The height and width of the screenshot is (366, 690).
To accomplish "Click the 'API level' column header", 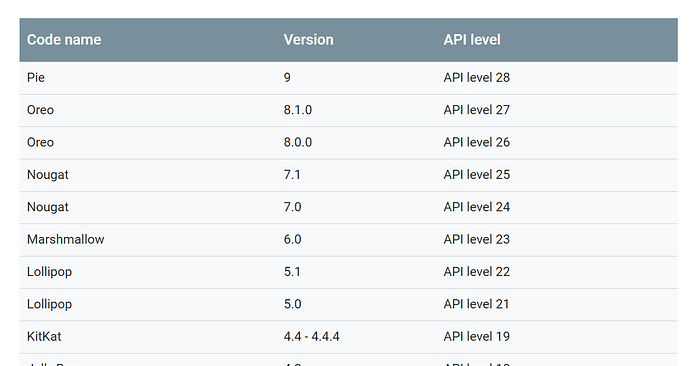I will (x=472, y=40).
